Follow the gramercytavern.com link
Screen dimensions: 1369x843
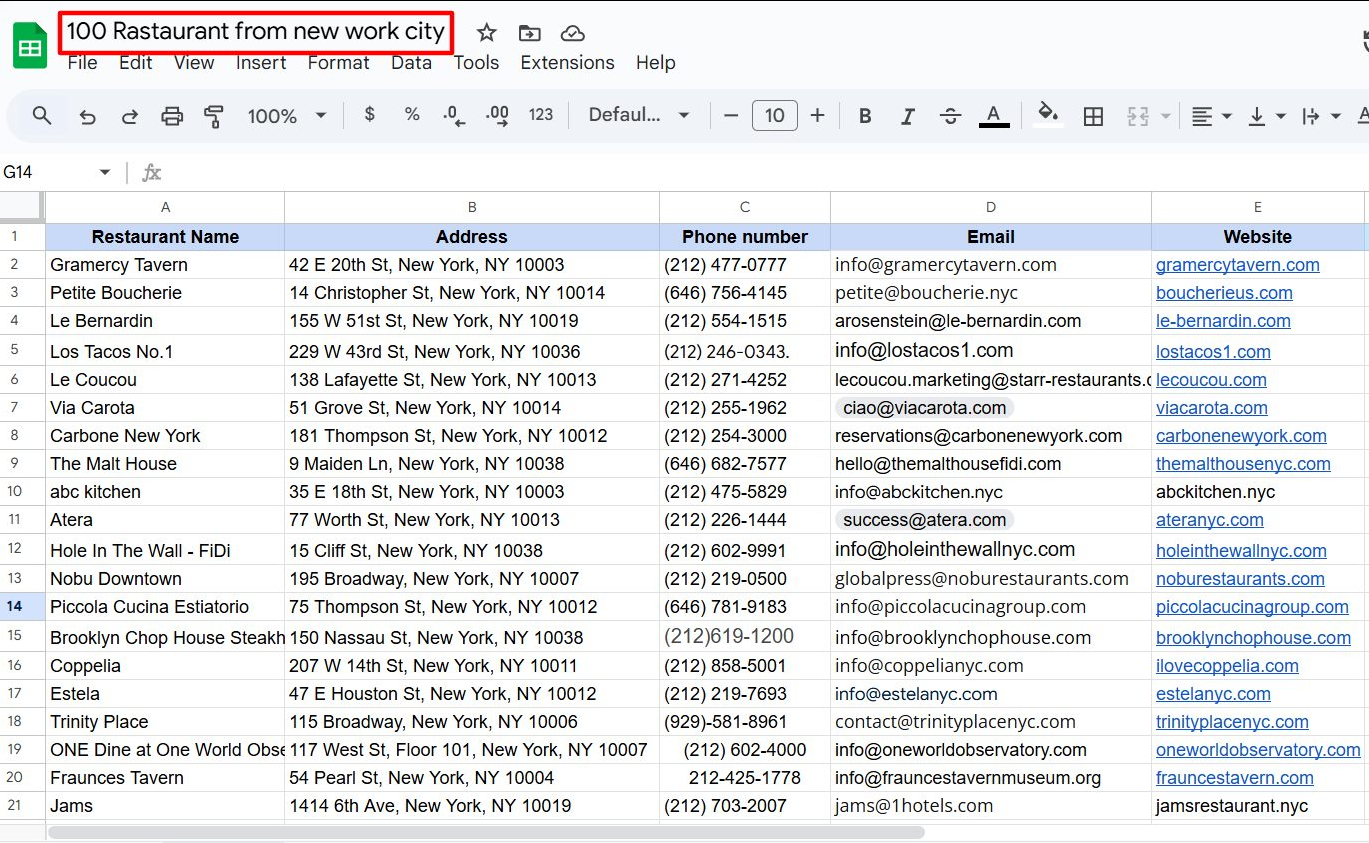pyautogui.click(x=1237, y=264)
